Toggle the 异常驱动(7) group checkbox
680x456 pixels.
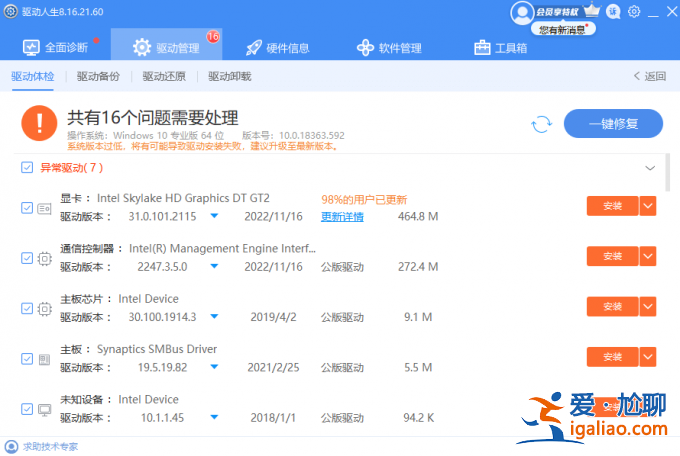[27, 167]
